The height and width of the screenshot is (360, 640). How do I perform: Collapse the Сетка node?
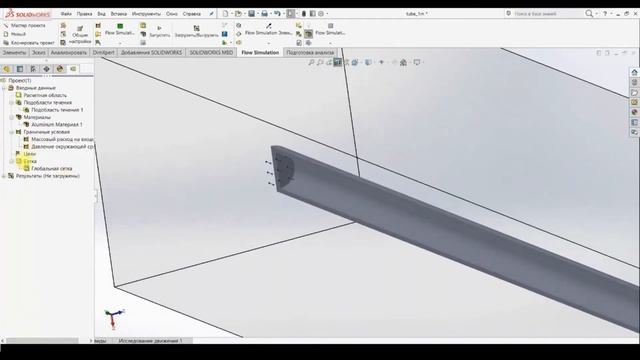(11, 162)
